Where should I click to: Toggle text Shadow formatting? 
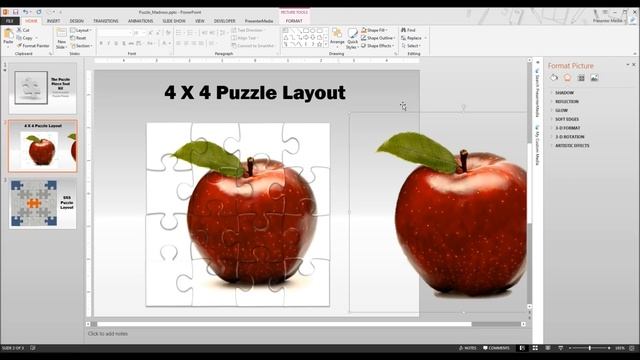[x=124, y=43]
